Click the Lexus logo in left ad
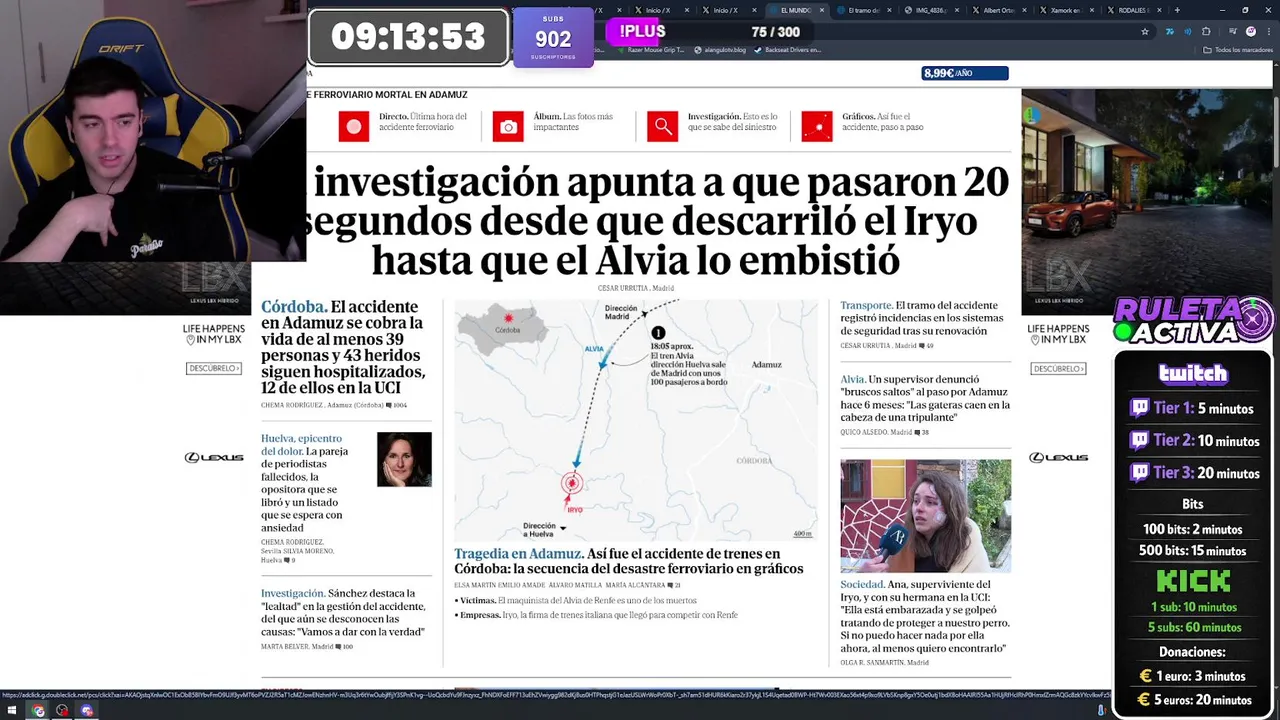 pos(214,457)
